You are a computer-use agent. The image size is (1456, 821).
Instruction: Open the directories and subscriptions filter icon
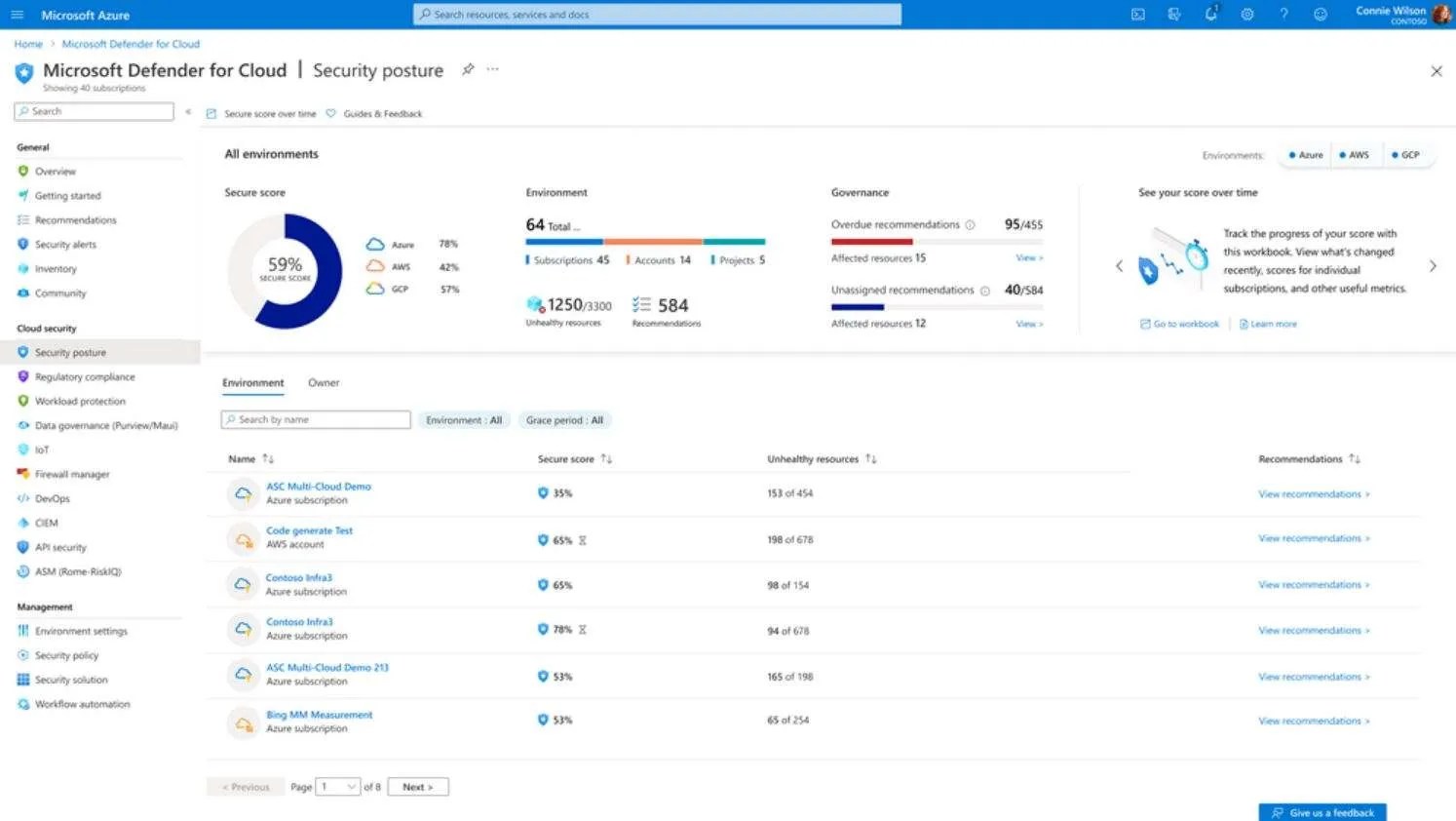(1174, 15)
